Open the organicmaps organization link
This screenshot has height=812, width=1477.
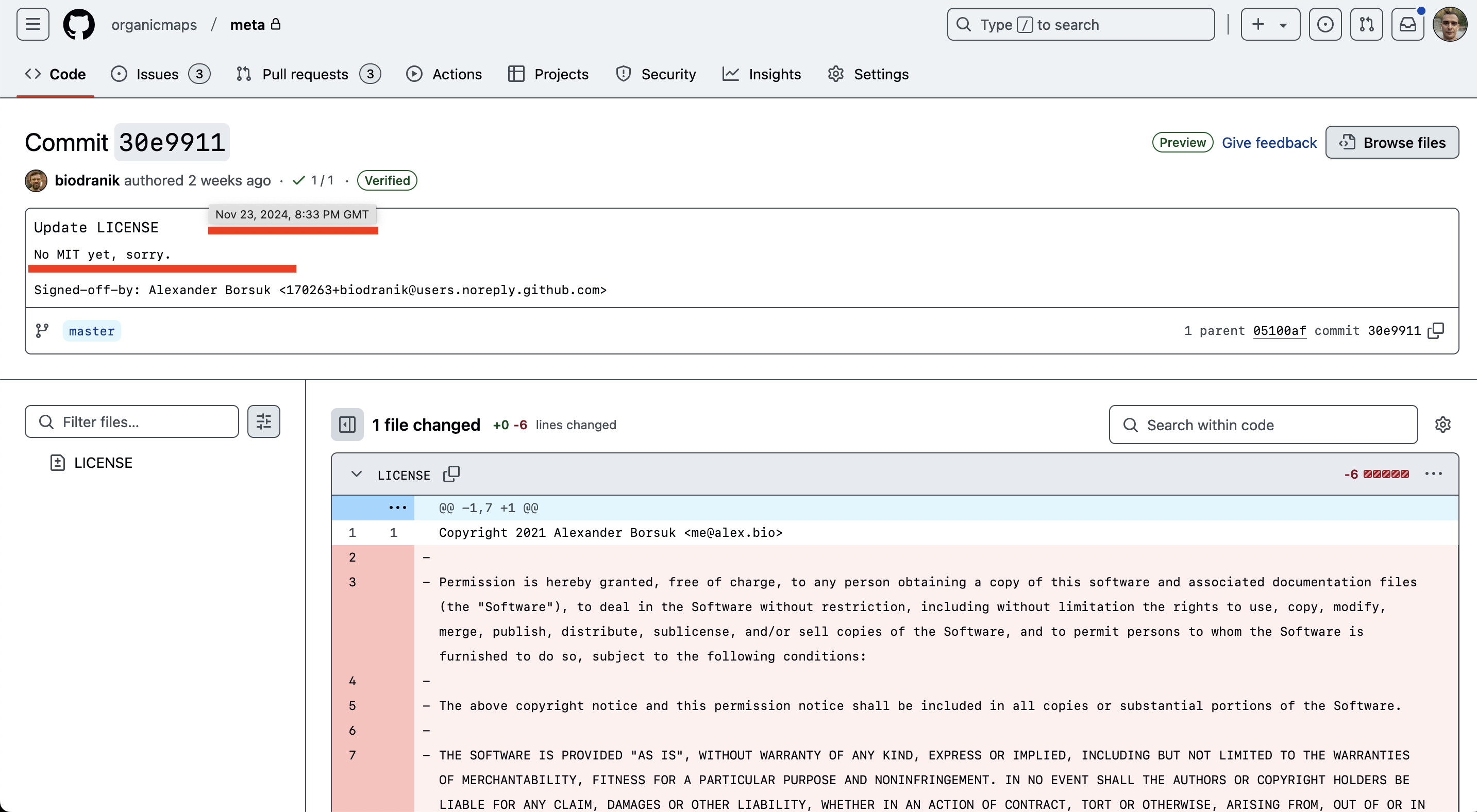tap(154, 25)
